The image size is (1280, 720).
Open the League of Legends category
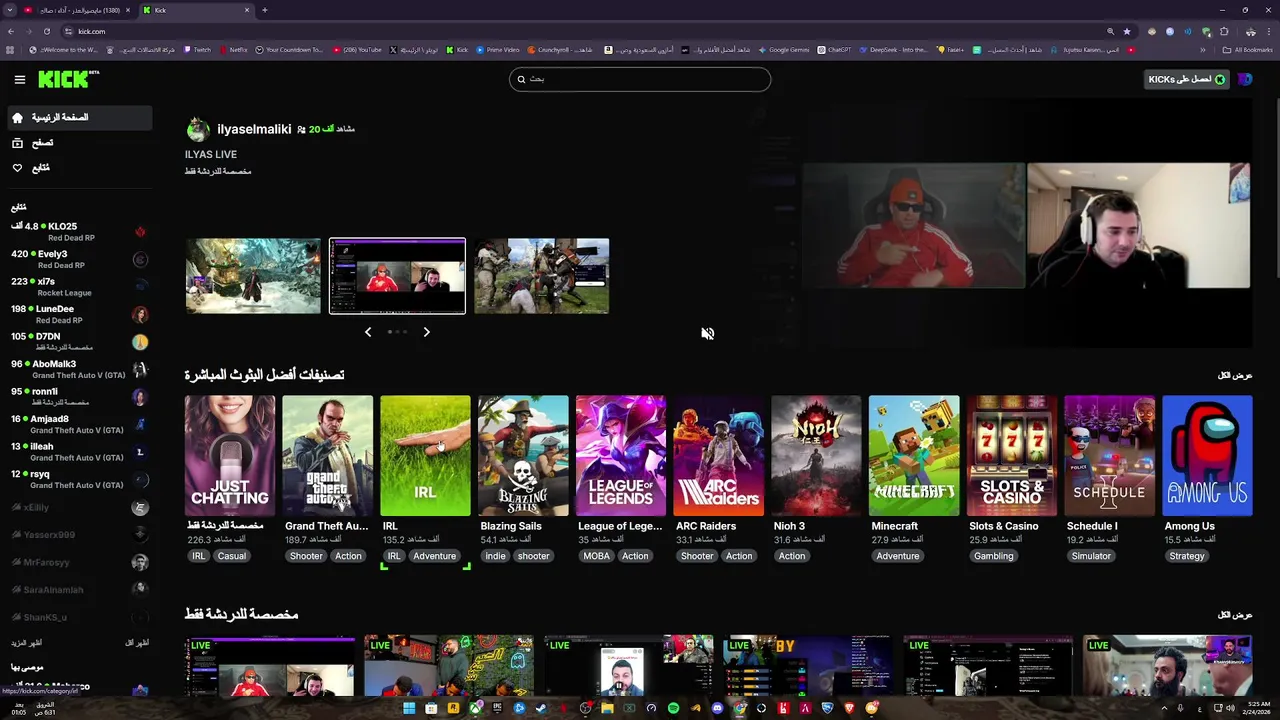click(620, 456)
